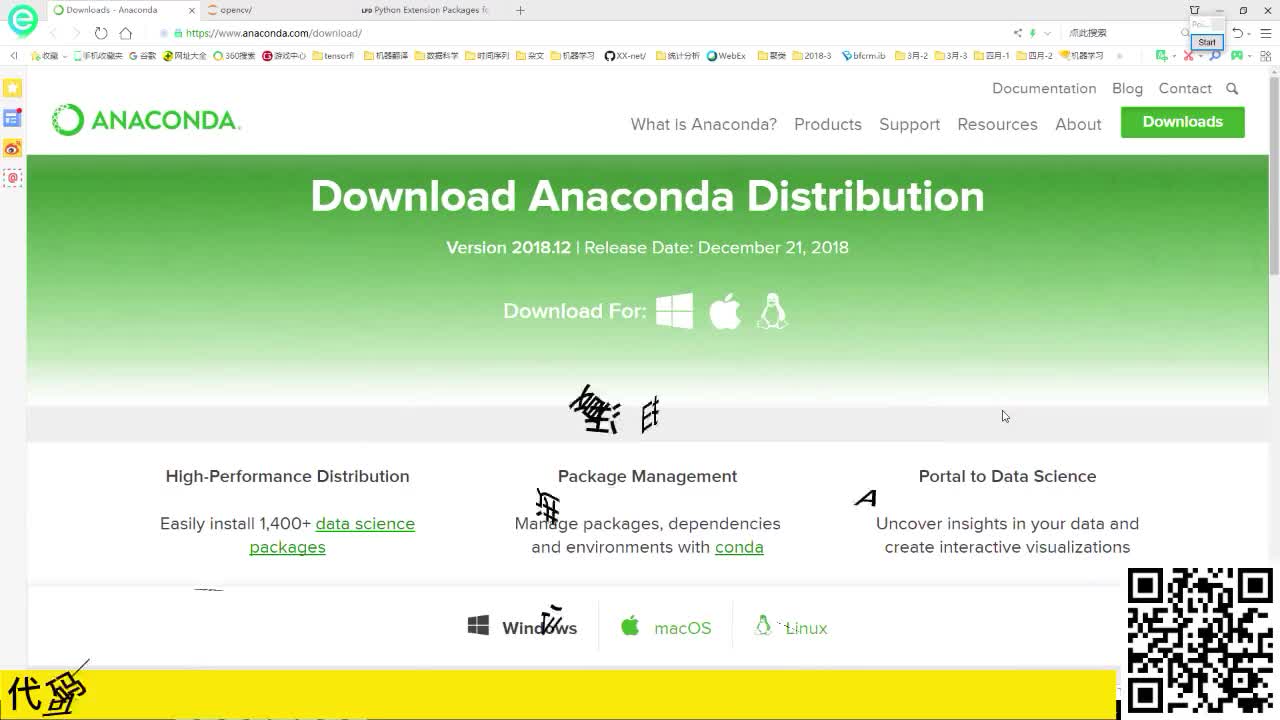Go to browser home page icon

click(x=126, y=33)
